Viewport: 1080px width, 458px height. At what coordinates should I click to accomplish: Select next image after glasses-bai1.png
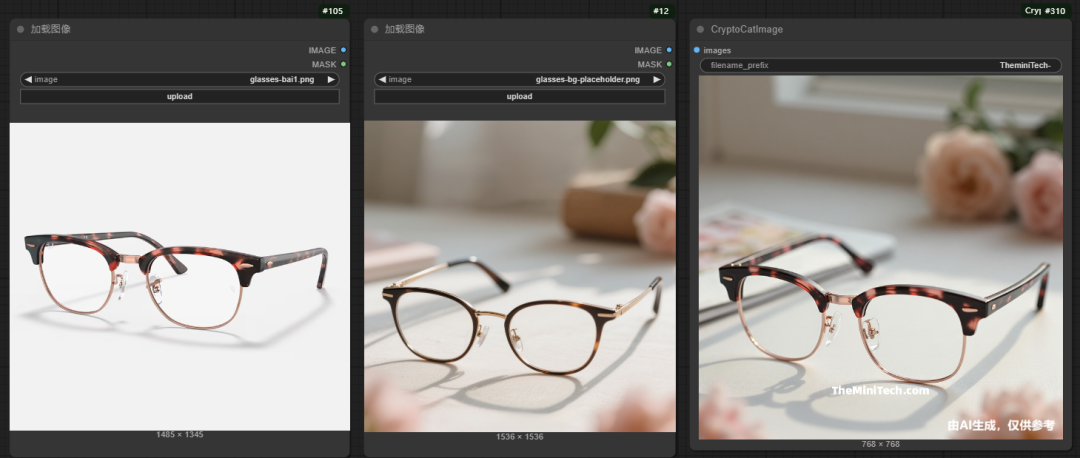tap(331, 79)
